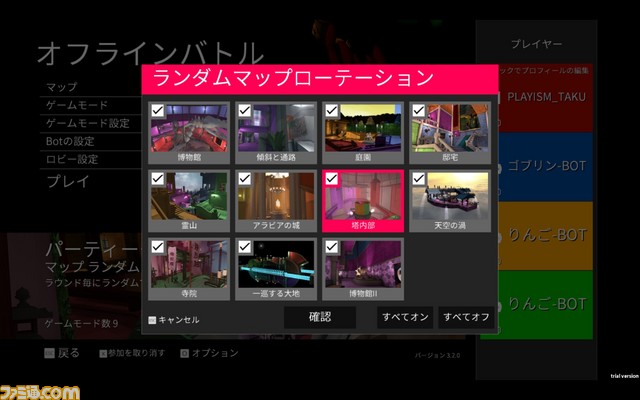
Task: Select the 傾斜と通路 map preview image
Action: pos(276,128)
